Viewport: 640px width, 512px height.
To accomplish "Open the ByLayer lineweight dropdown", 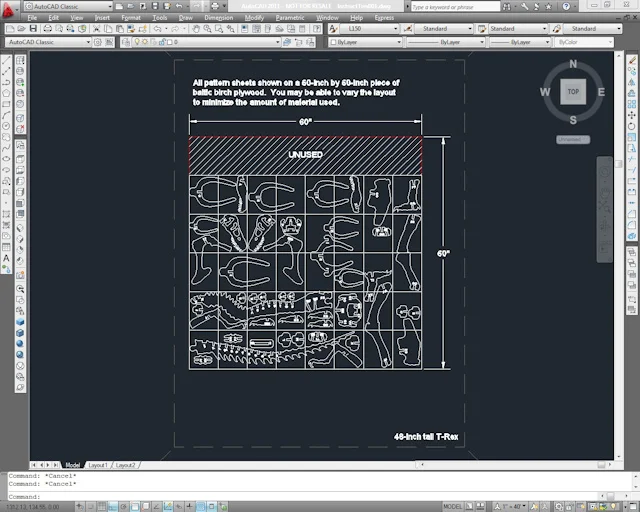I will click(547, 42).
